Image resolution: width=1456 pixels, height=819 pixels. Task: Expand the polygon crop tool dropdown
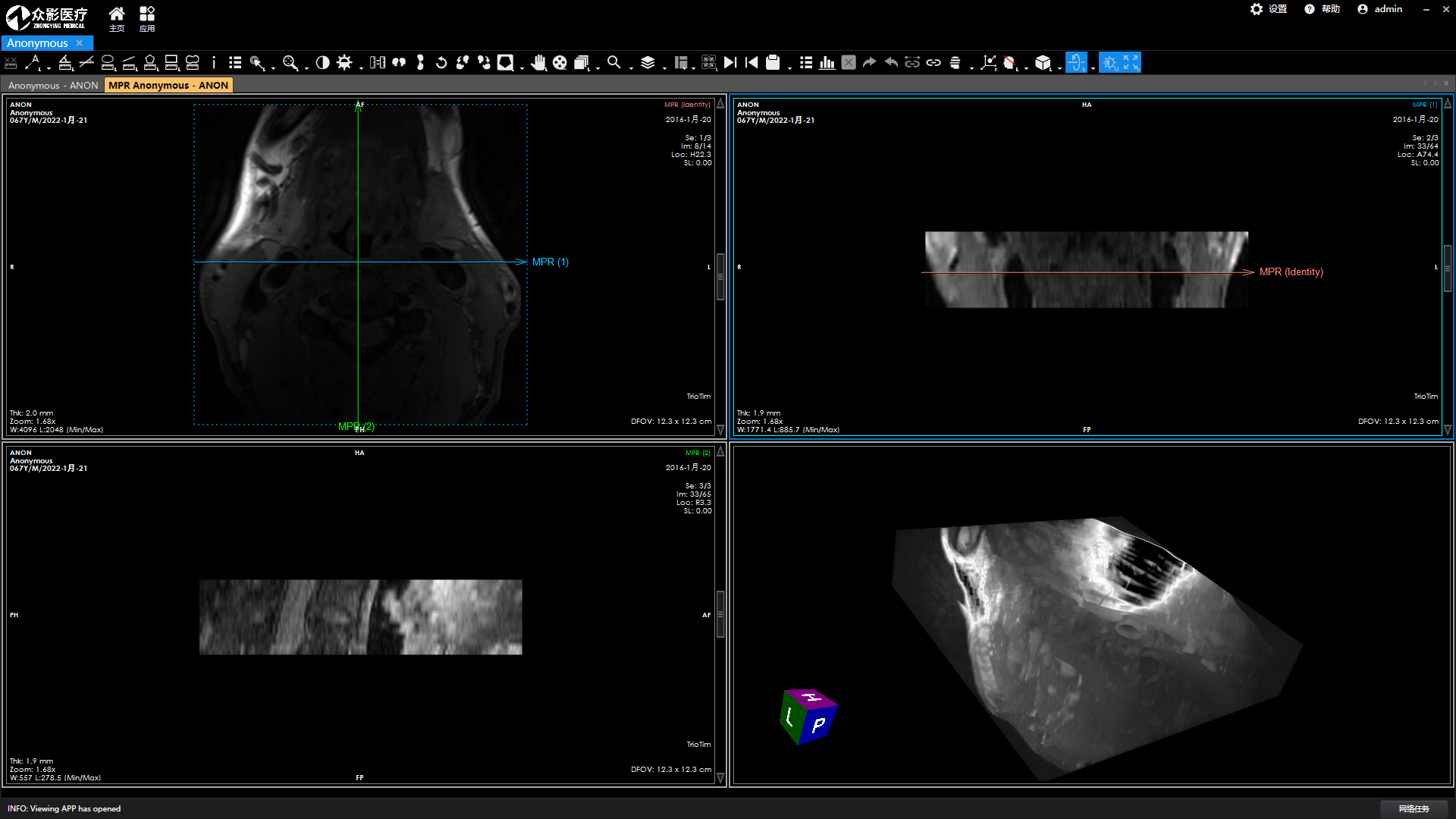[522, 67]
